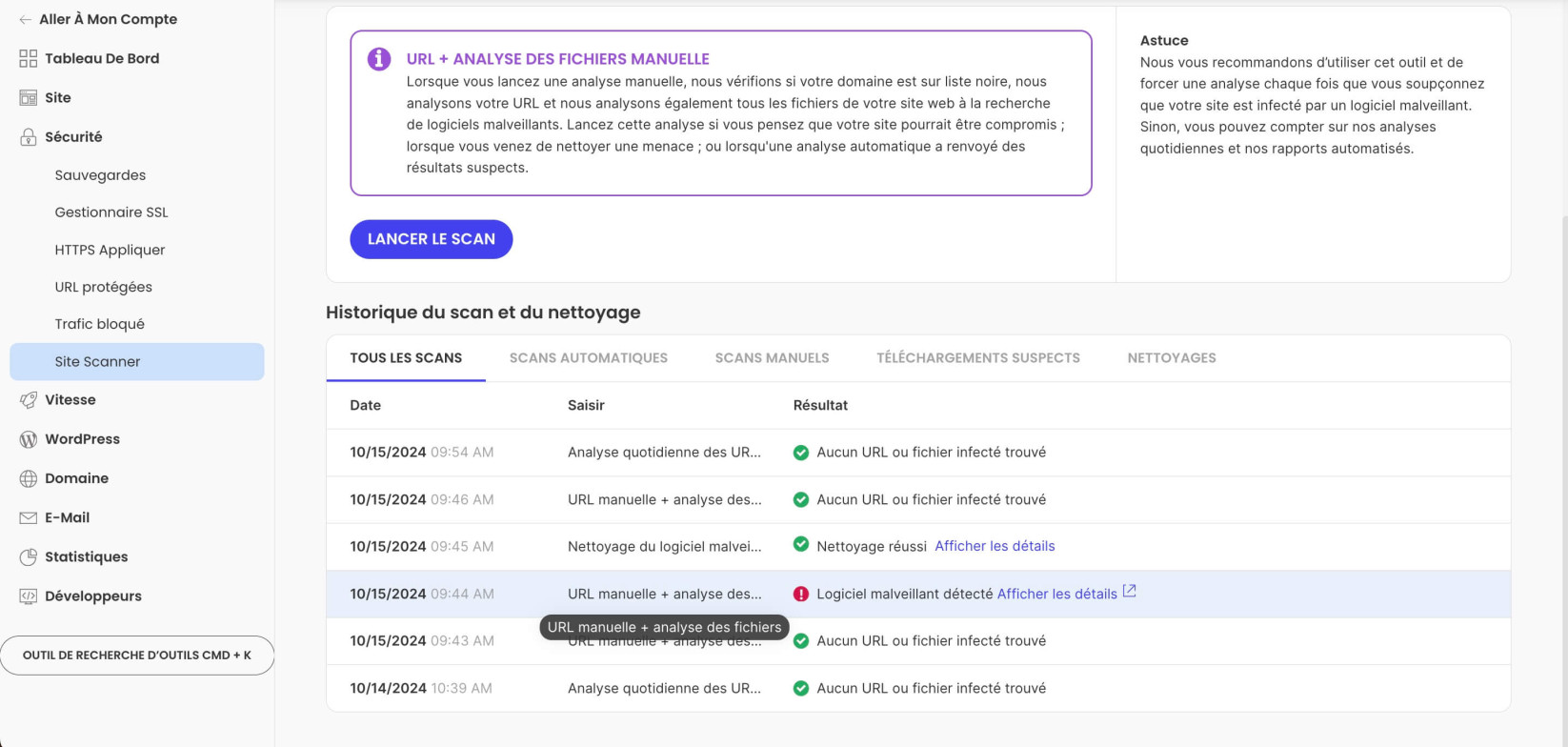Image resolution: width=1568 pixels, height=747 pixels.
Task: Click scan type text on 09:46 AM row
Action: [665, 499]
